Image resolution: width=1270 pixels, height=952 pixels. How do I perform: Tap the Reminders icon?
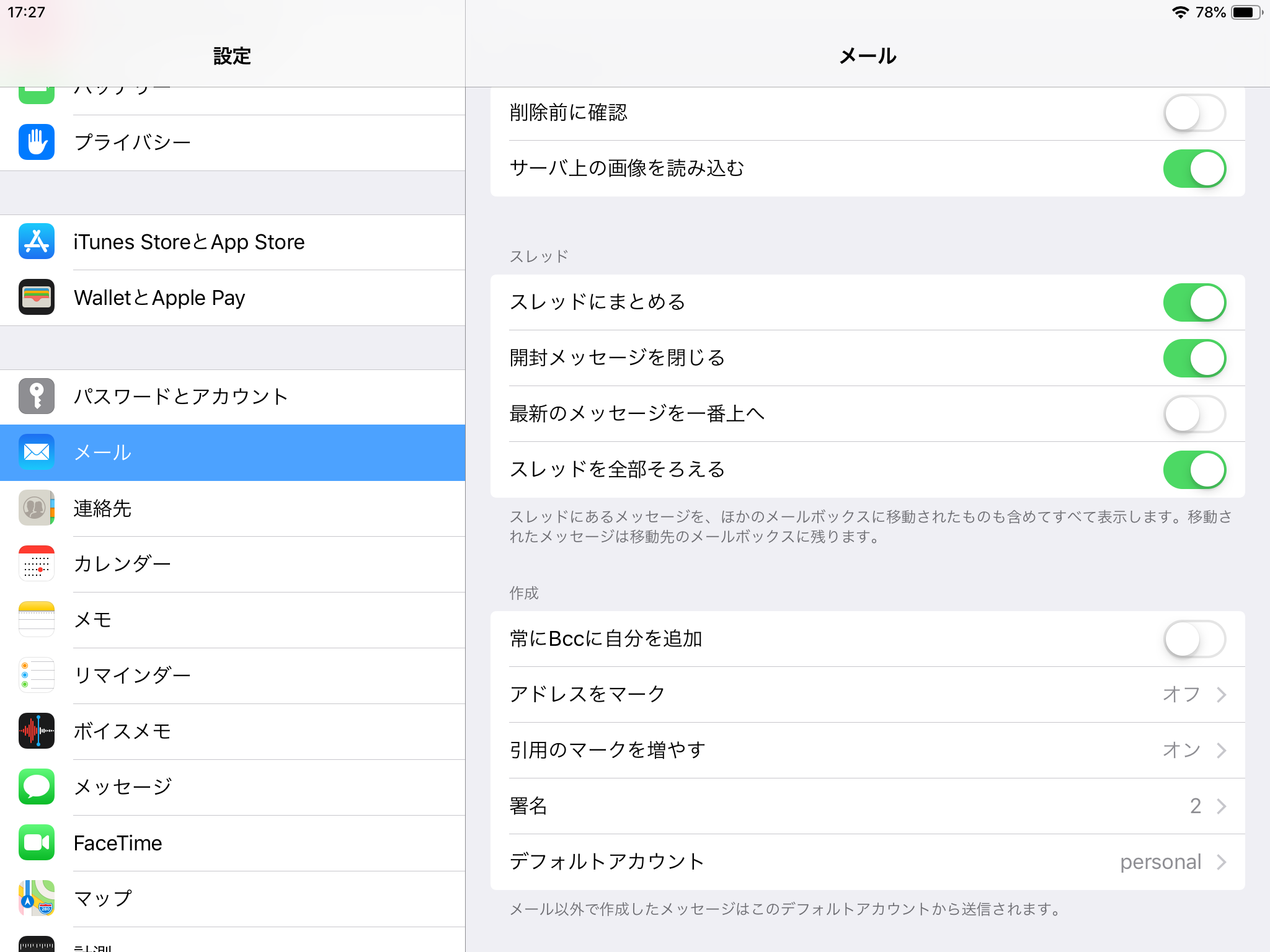tap(37, 675)
